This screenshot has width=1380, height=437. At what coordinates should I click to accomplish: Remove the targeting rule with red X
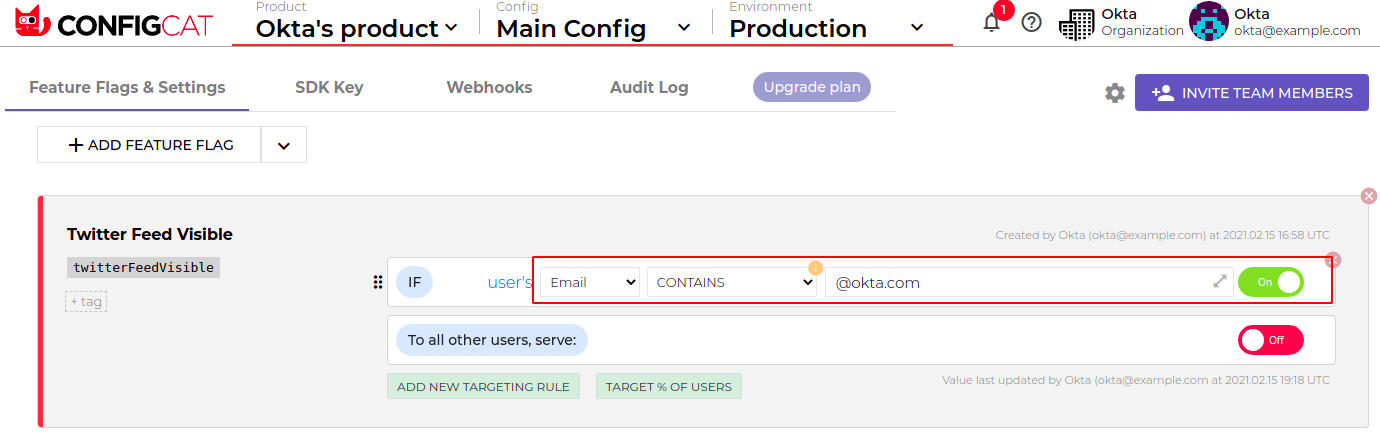tap(1333, 260)
